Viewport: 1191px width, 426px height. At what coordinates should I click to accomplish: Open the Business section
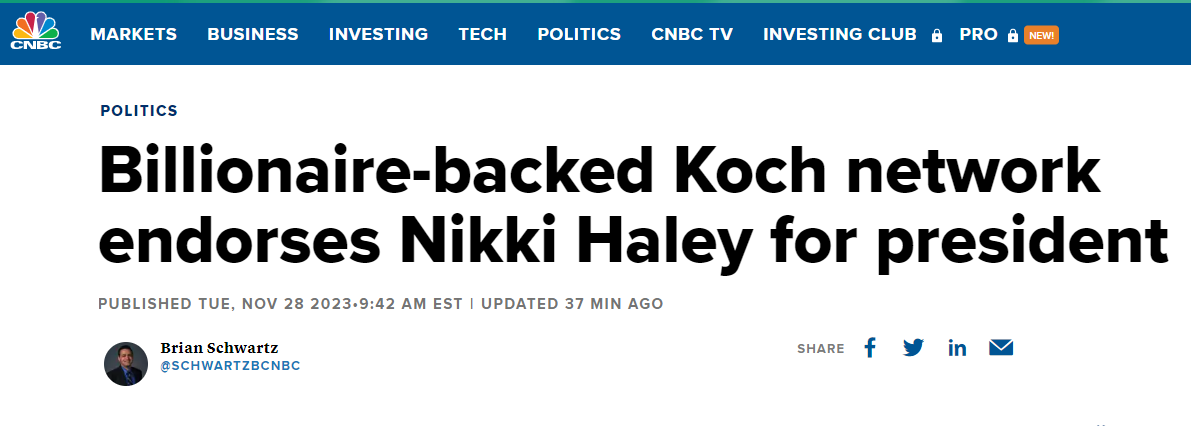pos(252,34)
